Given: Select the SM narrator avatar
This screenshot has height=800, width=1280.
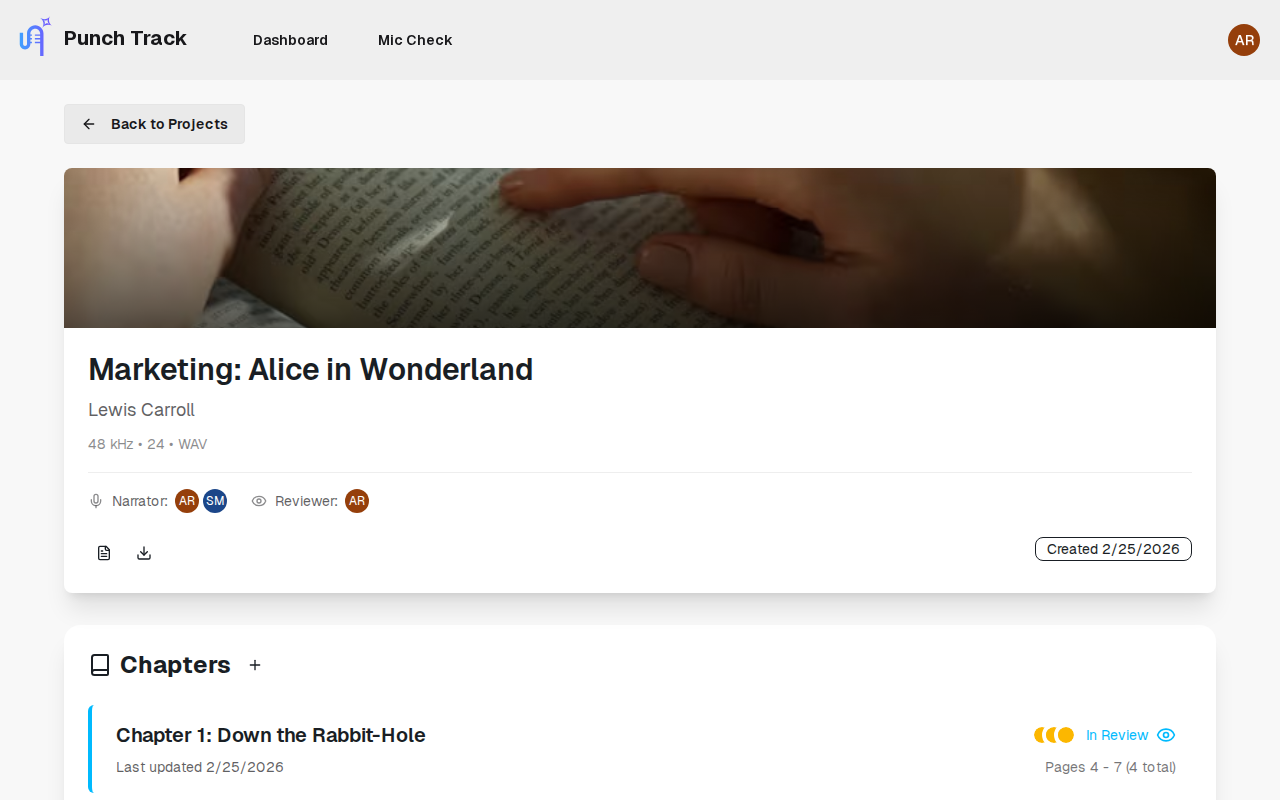Looking at the screenshot, I should click(215, 501).
